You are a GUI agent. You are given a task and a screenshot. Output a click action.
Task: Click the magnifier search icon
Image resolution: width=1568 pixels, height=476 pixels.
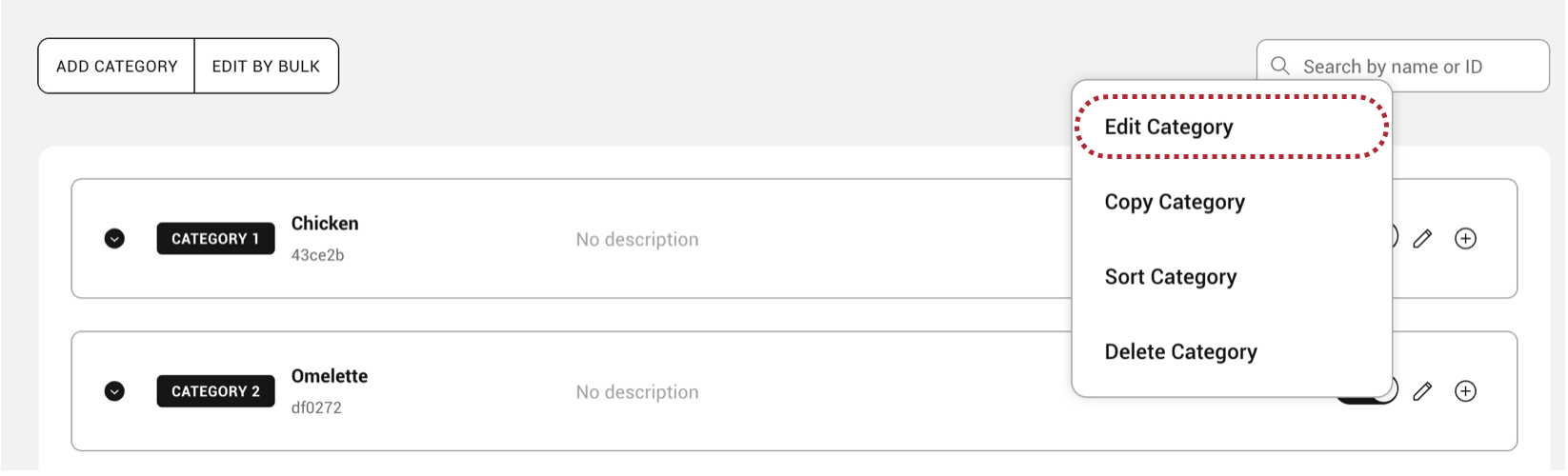[x=1280, y=66]
